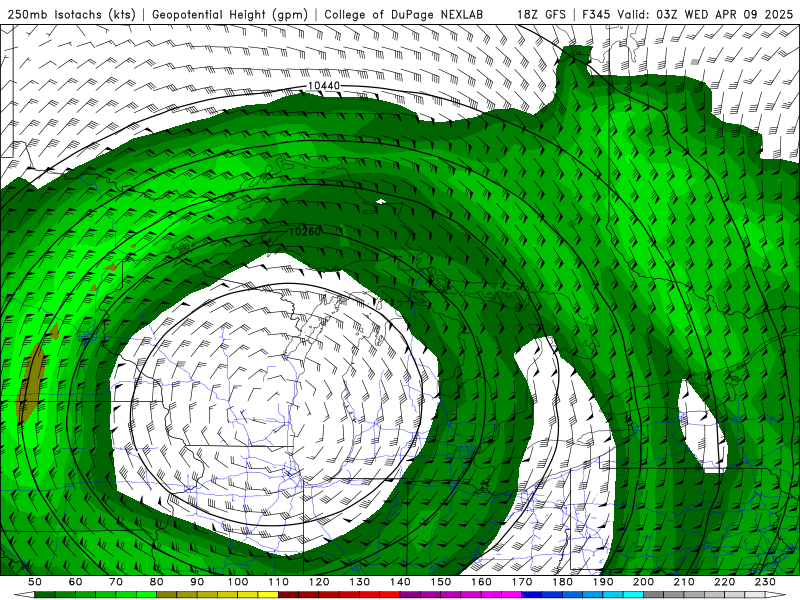Click the 80 kt color bar label
800x600 pixels.
point(156,582)
